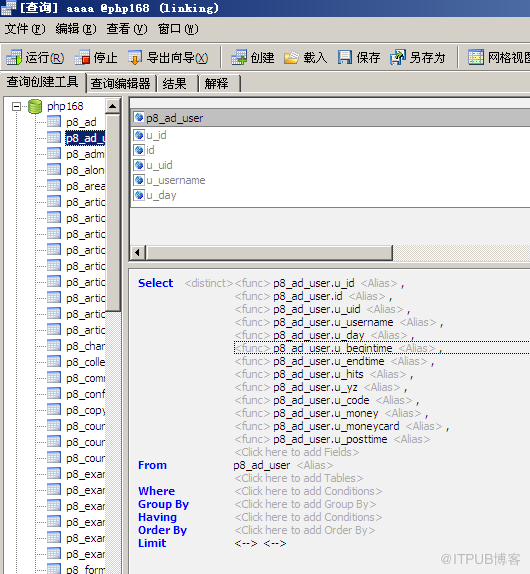Click the Run (运行) toolbar icon
The width and height of the screenshot is (530, 574).
click(14, 57)
